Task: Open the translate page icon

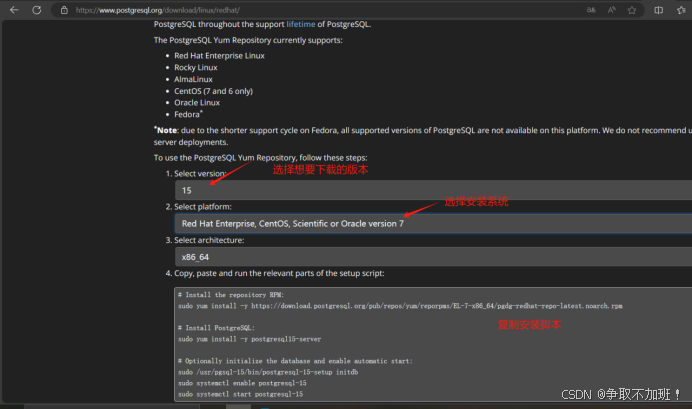Action: (591, 10)
